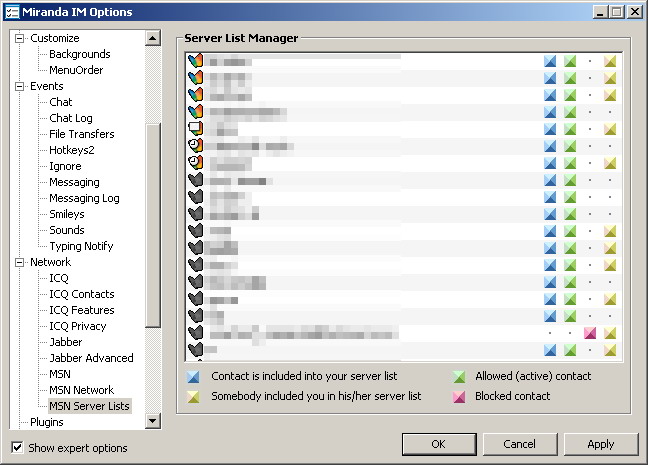This screenshot has height=465, width=648.
Task: Collapse the Events tree node
Action: tap(19, 86)
